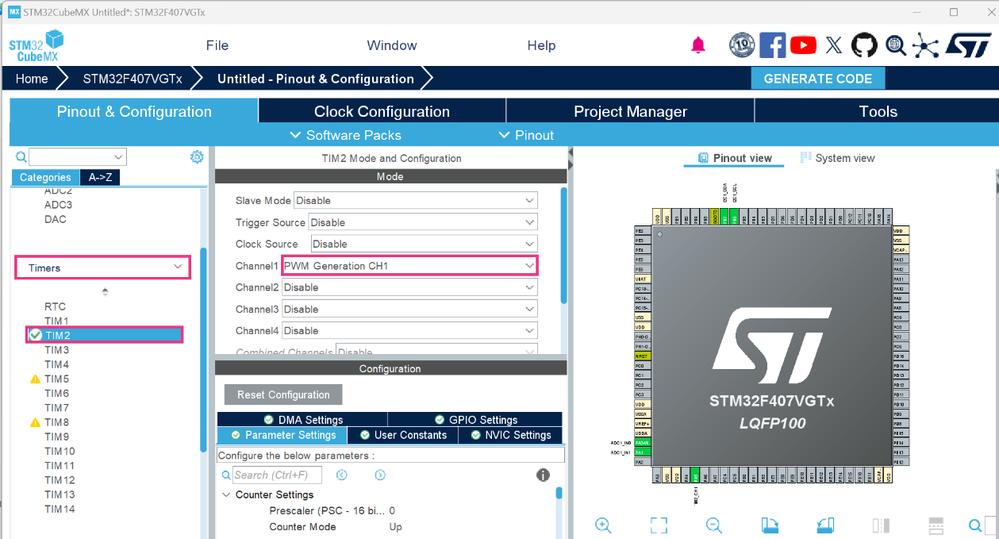The height and width of the screenshot is (539, 999).
Task: Click the parameter Search (Ctrl+F) field
Action: tap(277, 475)
